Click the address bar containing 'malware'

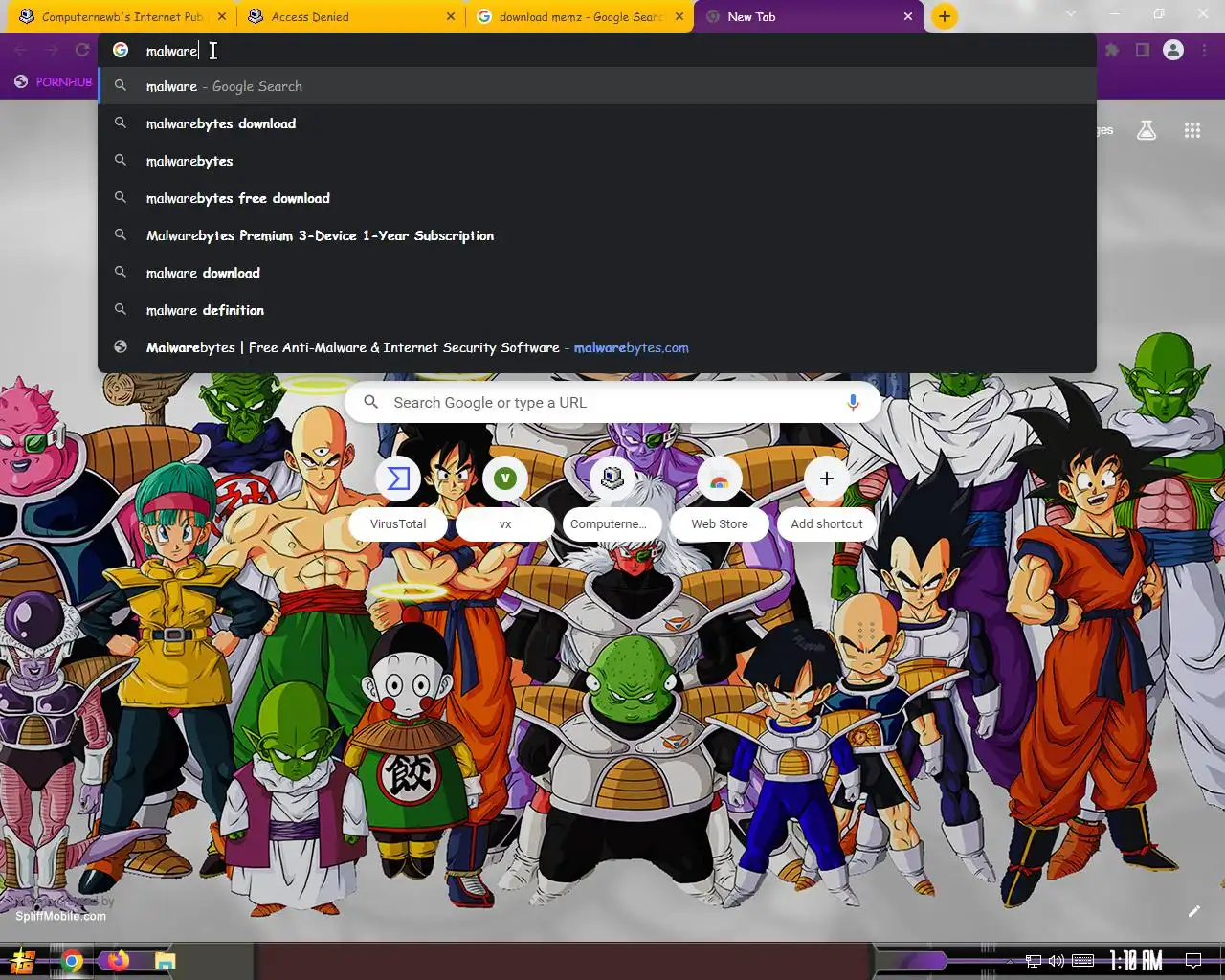coord(597,51)
